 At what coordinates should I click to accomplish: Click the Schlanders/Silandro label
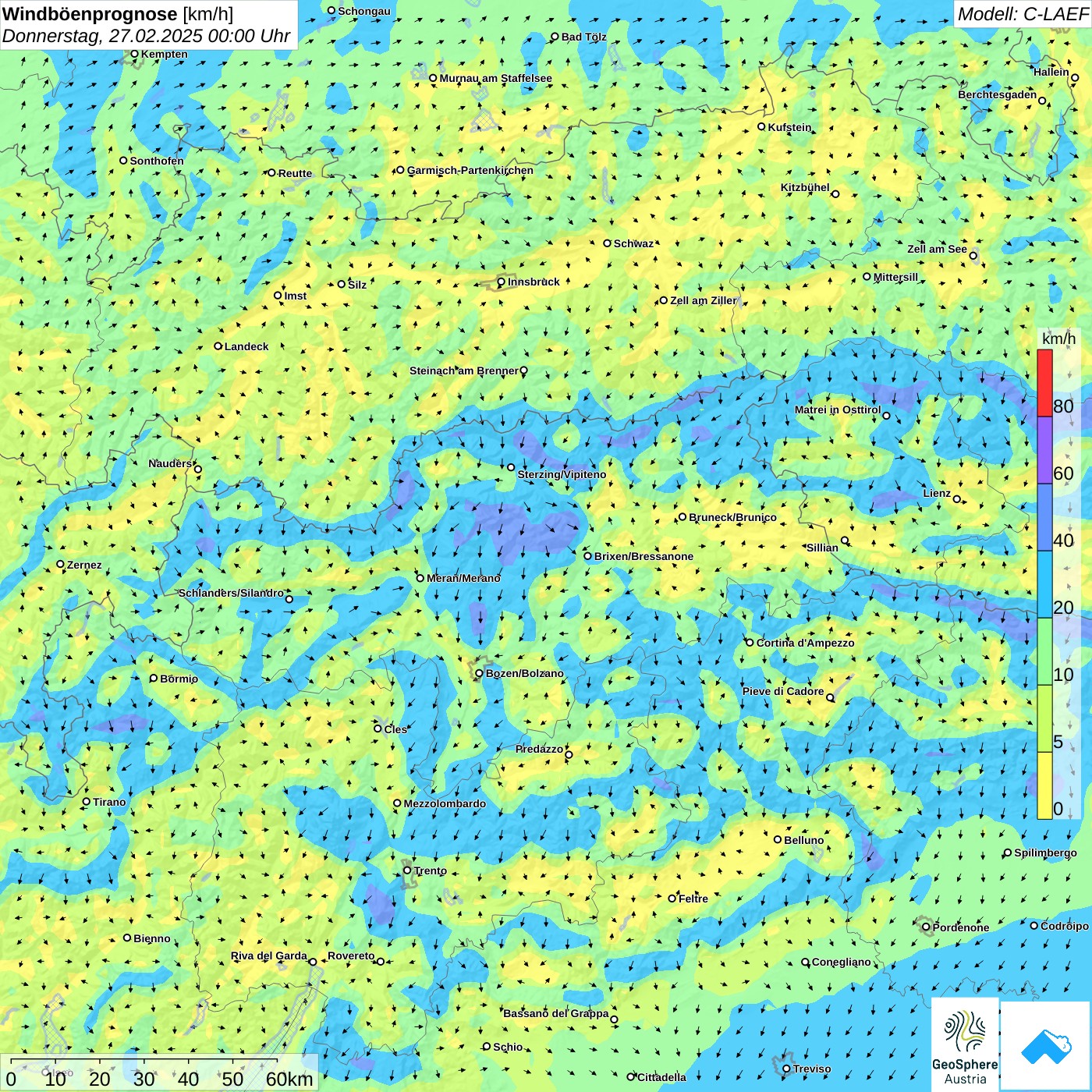(231, 593)
